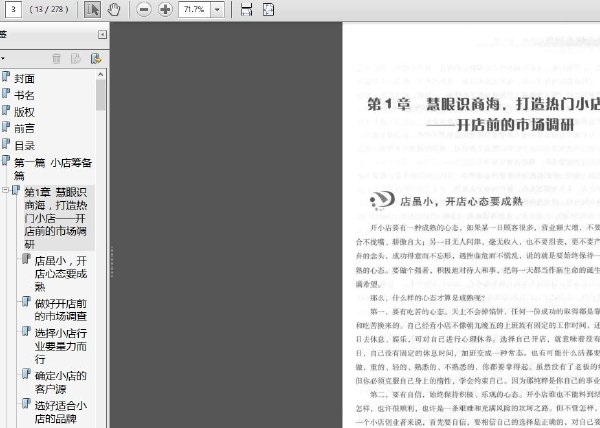Select the 第一篇 小店筹备篇 bookmark
Image resolution: width=600 pixels, height=428 pixels.
pyautogui.click(x=53, y=169)
